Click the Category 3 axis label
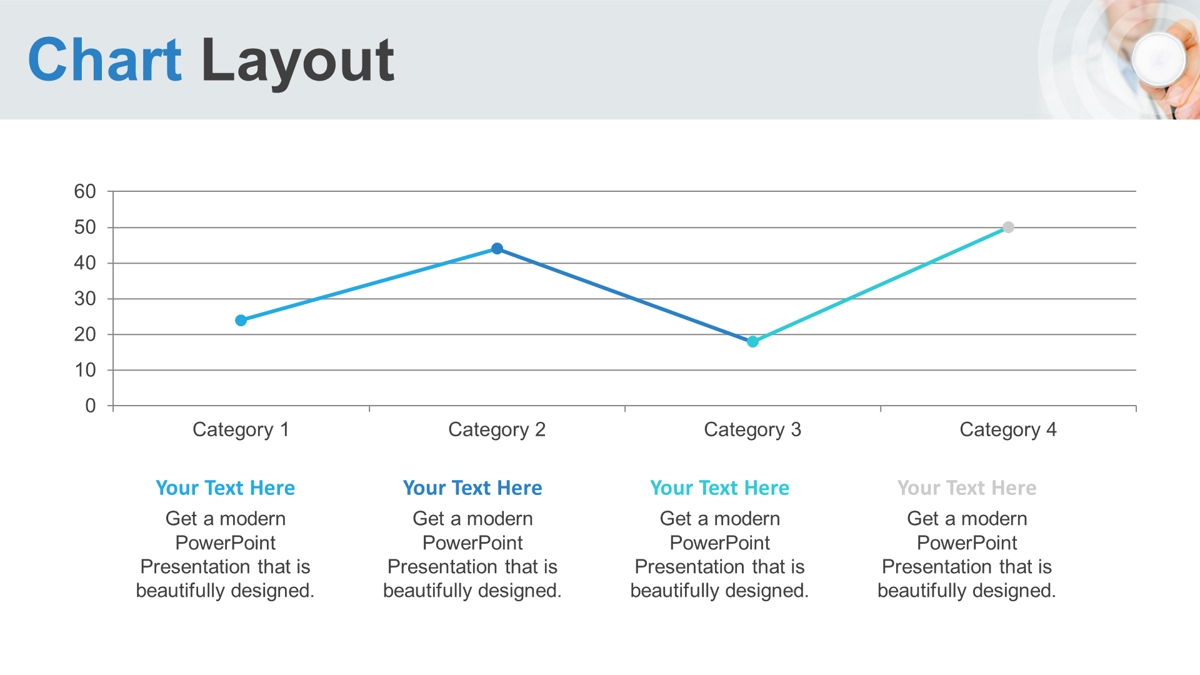The height and width of the screenshot is (675, 1200). point(753,430)
